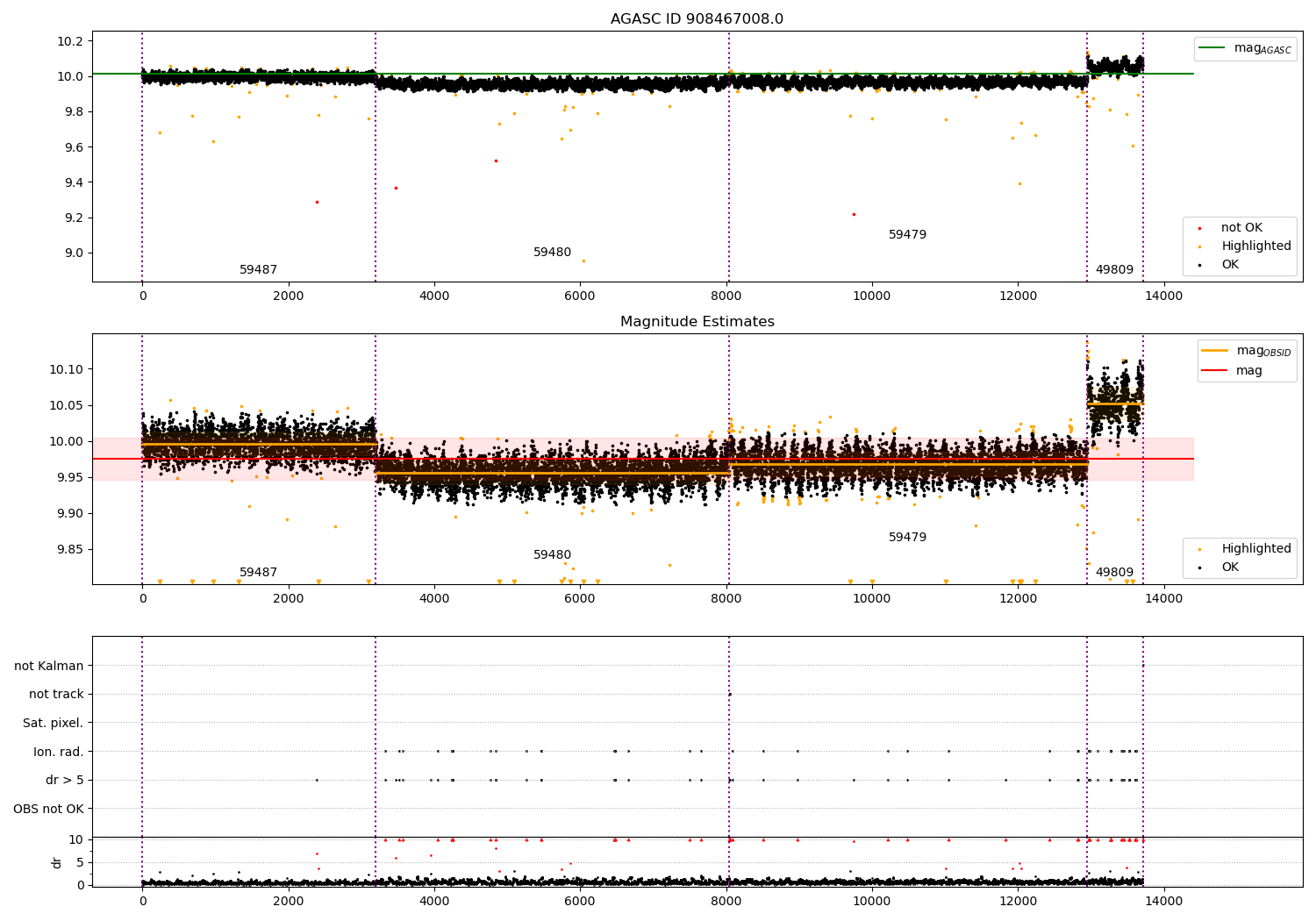Click OBSID label 59480 in Magnitude Estimates plot

pyautogui.click(x=552, y=555)
